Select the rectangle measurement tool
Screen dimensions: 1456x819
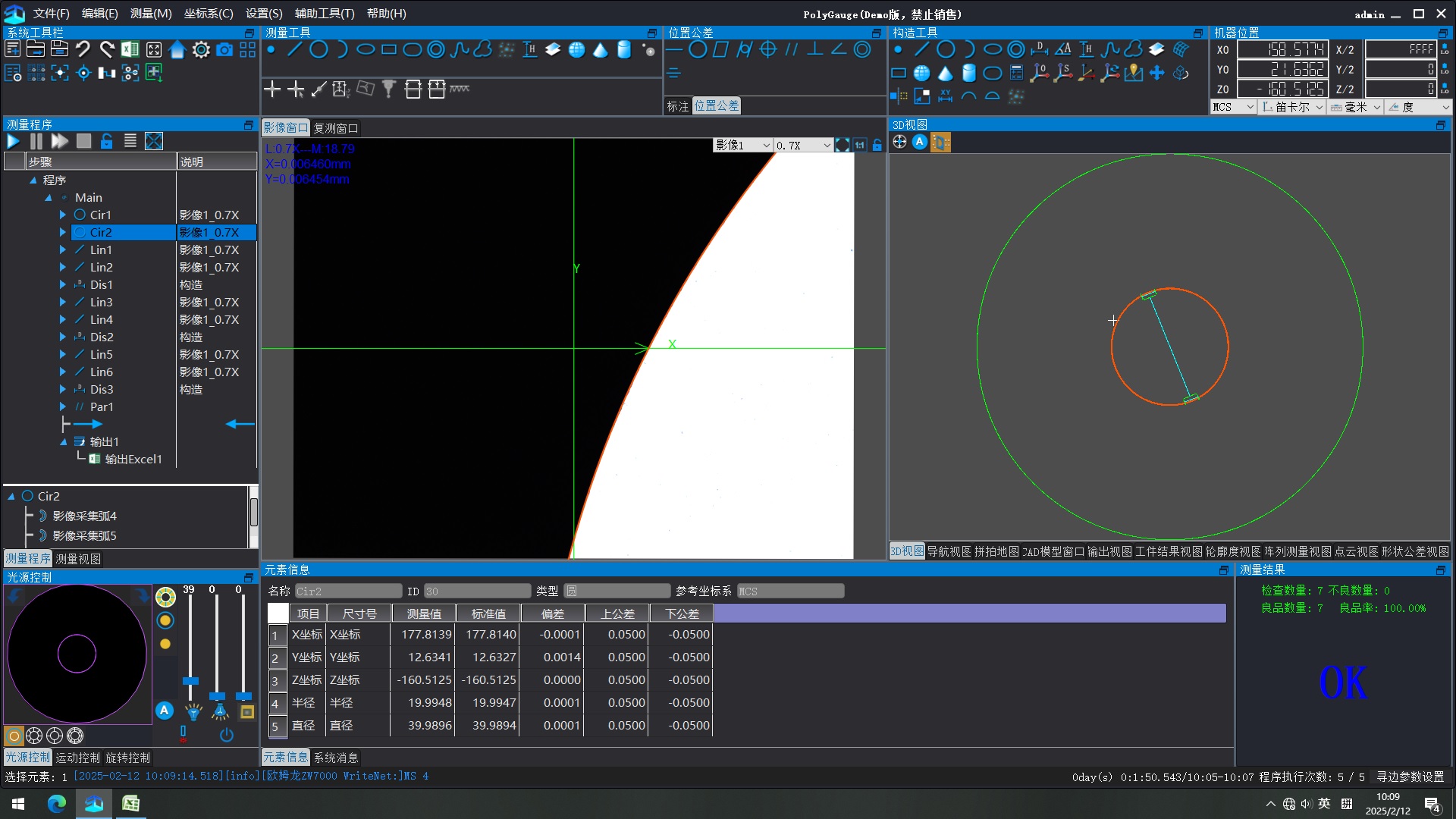click(389, 50)
